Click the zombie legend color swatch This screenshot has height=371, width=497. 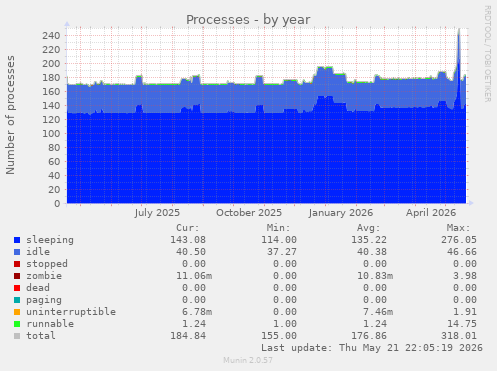coord(17,276)
